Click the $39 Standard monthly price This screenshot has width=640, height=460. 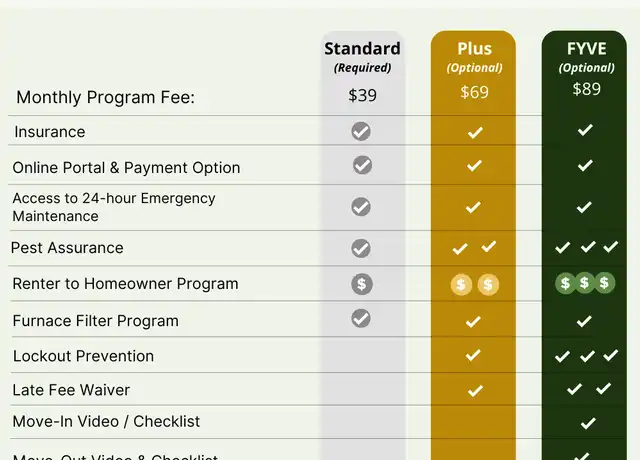(x=362, y=96)
